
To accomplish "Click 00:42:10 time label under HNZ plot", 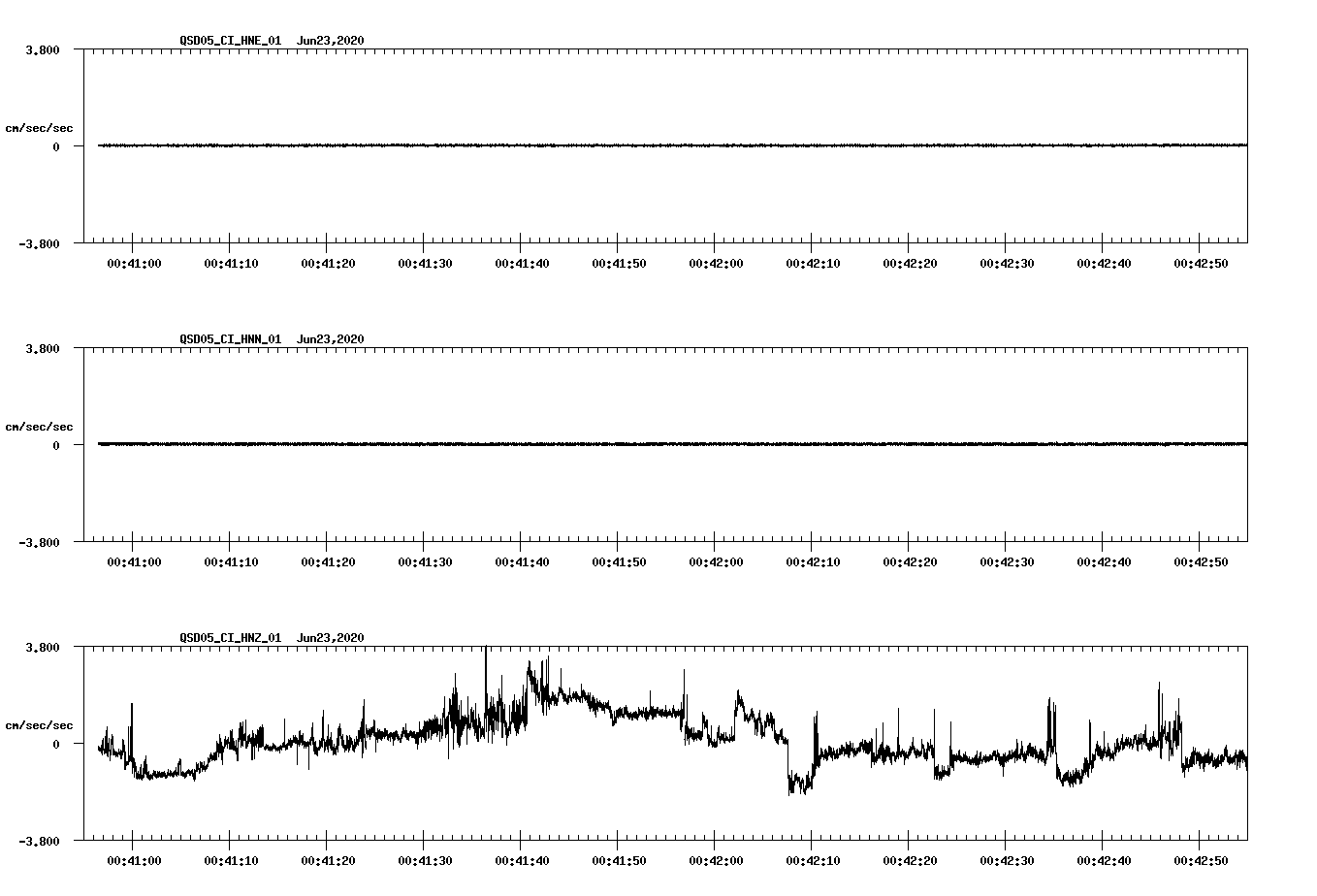I will [813, 860].
